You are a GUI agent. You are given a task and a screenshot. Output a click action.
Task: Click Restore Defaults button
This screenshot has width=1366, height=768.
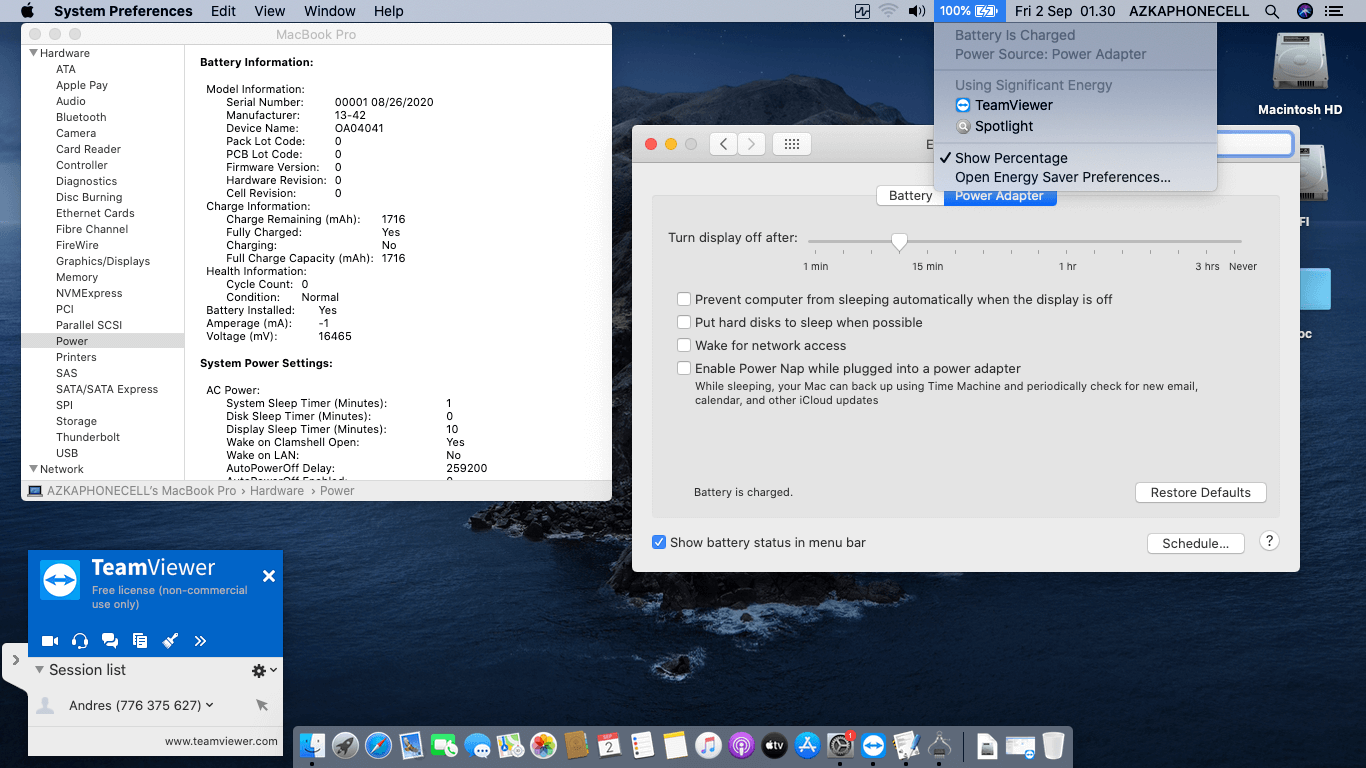point(1200,492)
